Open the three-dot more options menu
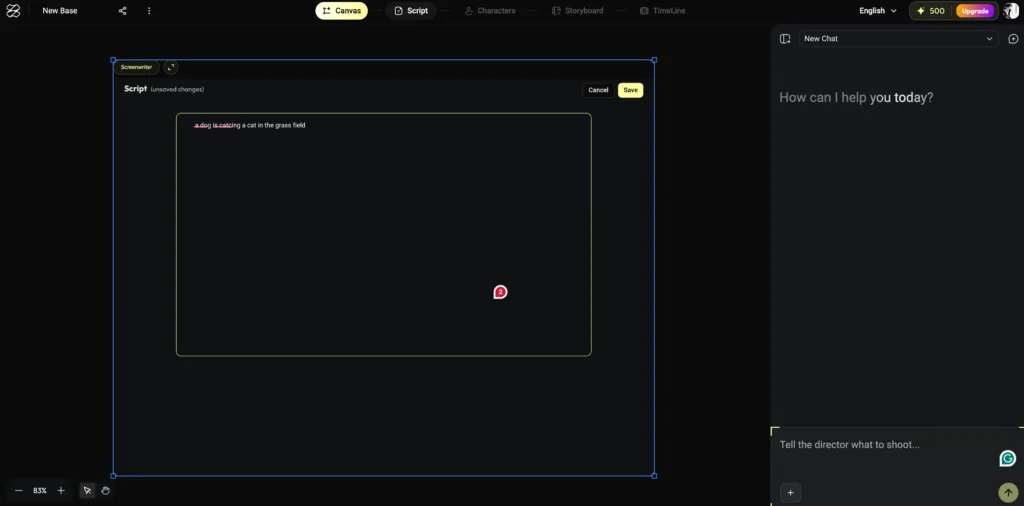1024x506 pixels. tap(149, 10)
